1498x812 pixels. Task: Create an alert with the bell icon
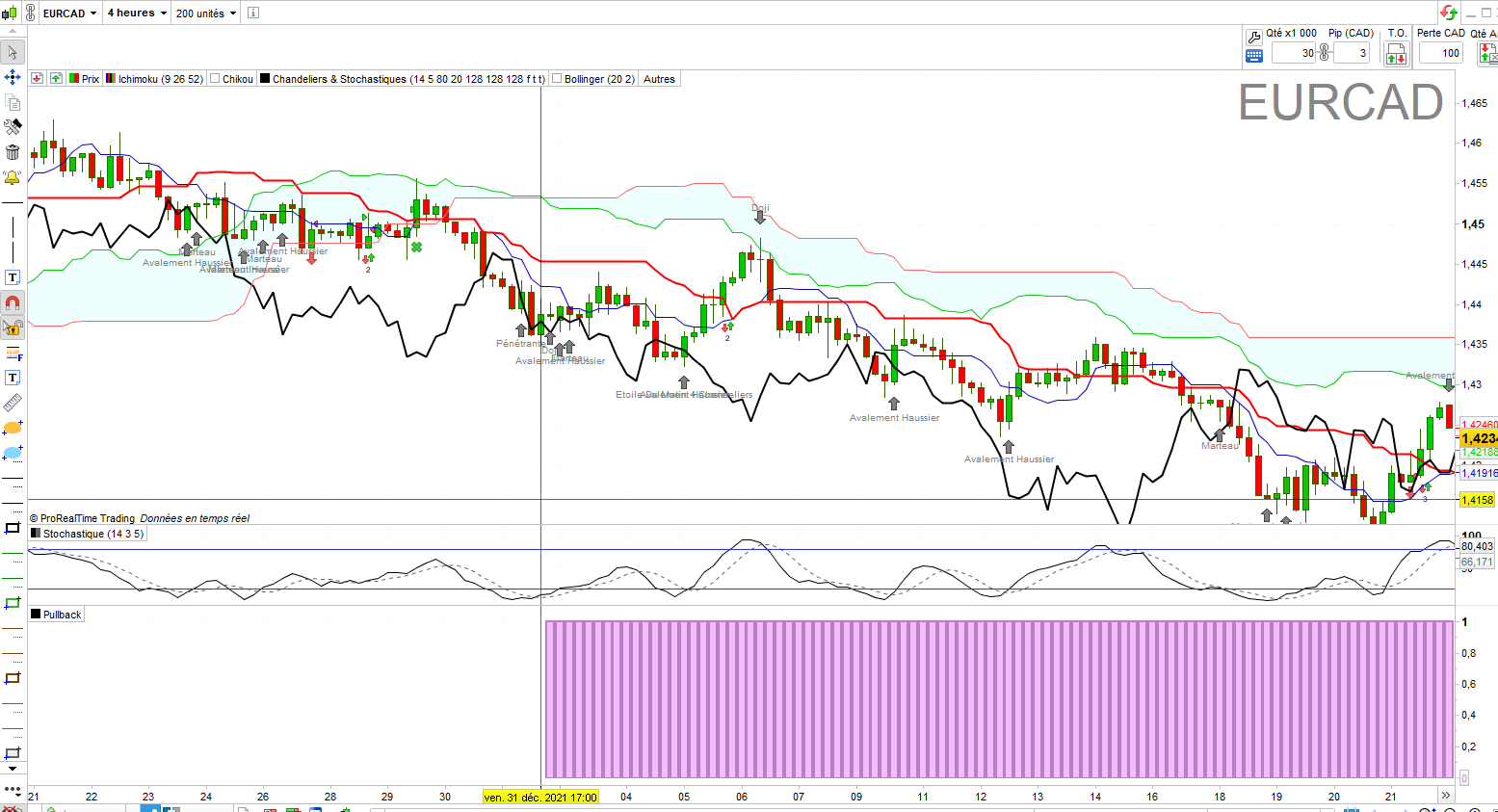pyautogui.click(x=13, y=177)
